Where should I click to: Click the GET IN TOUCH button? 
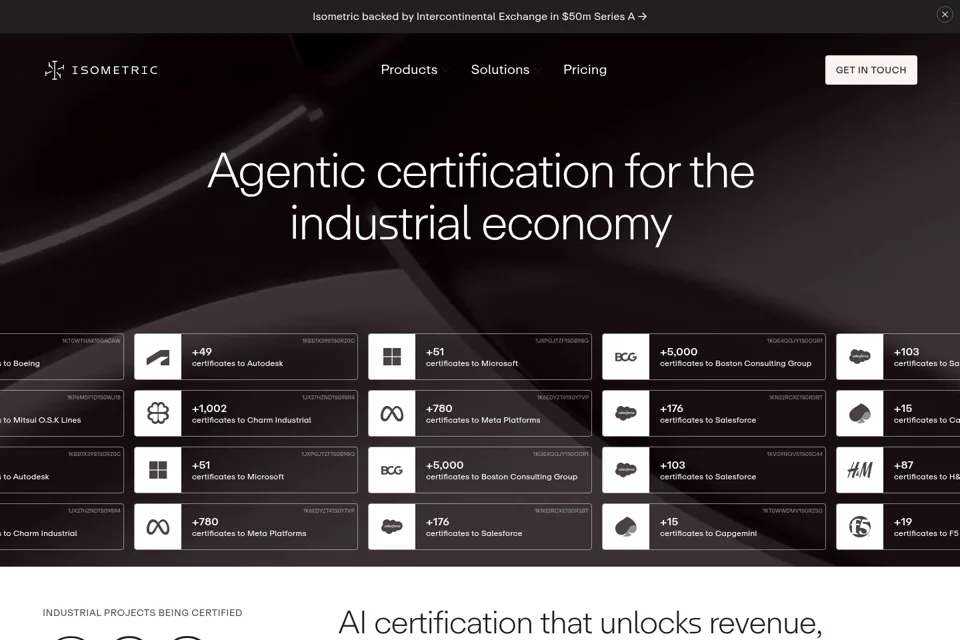pos(871,70)
